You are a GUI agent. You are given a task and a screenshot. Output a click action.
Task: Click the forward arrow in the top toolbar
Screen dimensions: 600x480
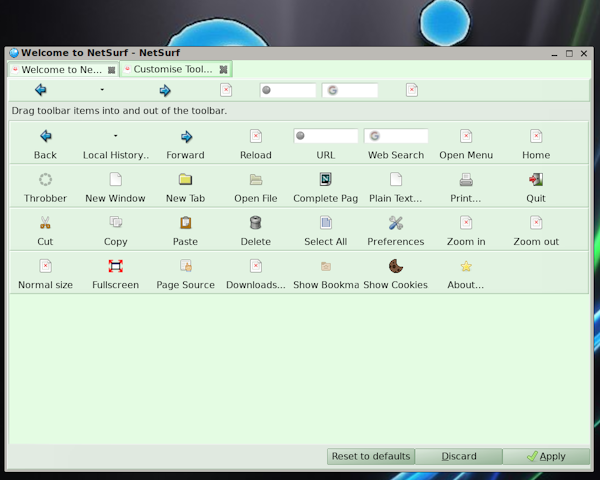click(x=165, y=90)
